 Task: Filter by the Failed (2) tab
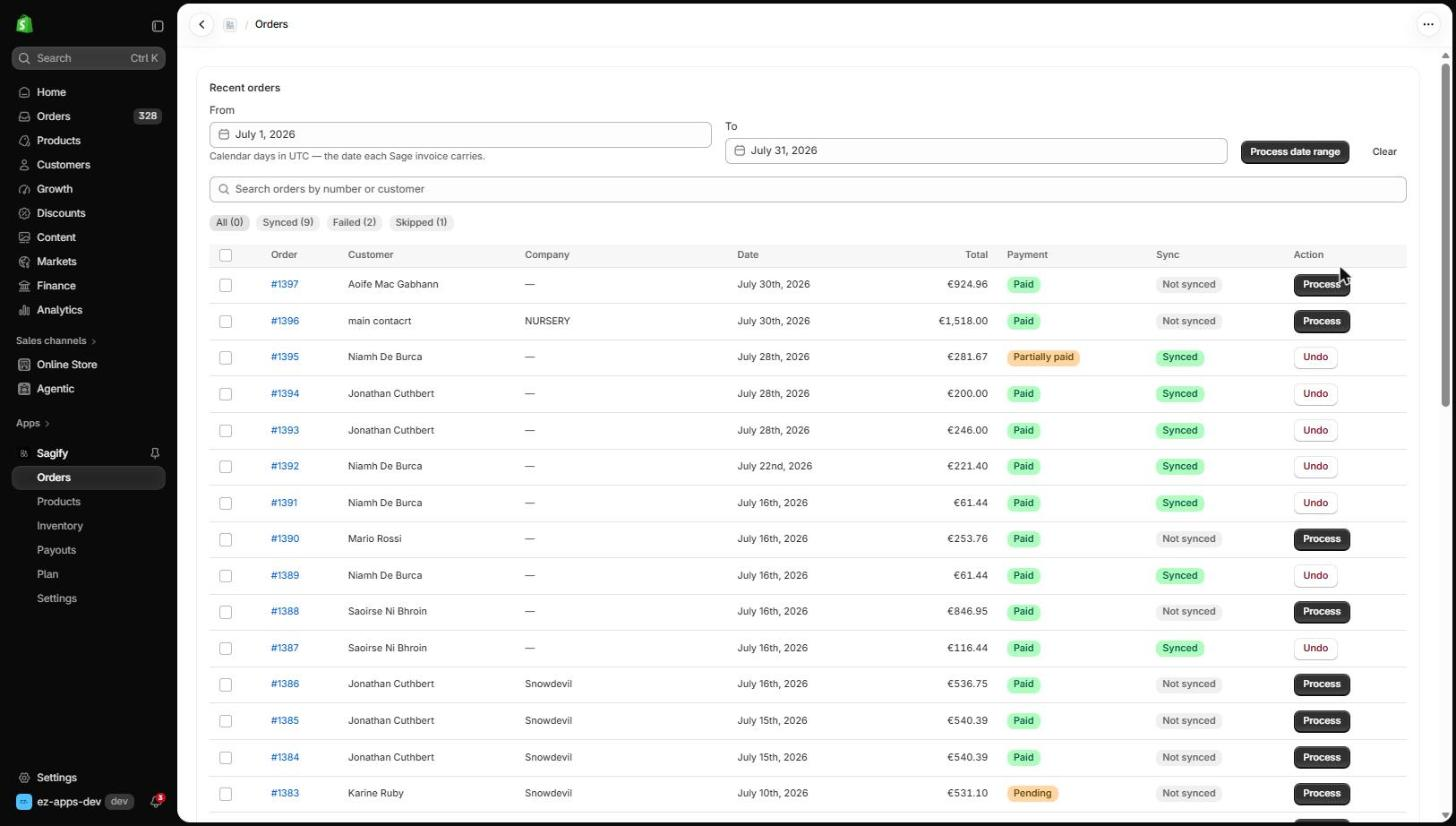354,223
